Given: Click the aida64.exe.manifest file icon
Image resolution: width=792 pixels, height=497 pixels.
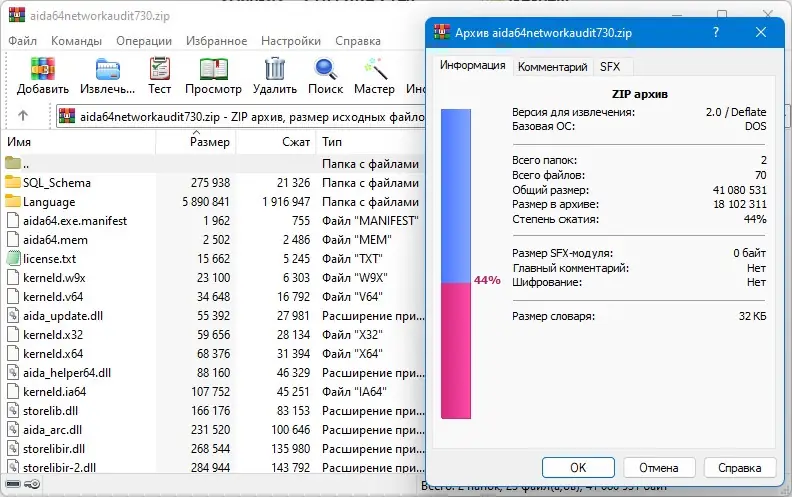Looking at the screenshot, I should 13,221.
